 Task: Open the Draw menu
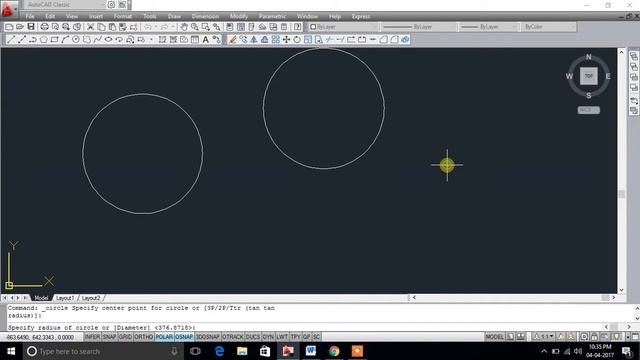coord(174,16)
